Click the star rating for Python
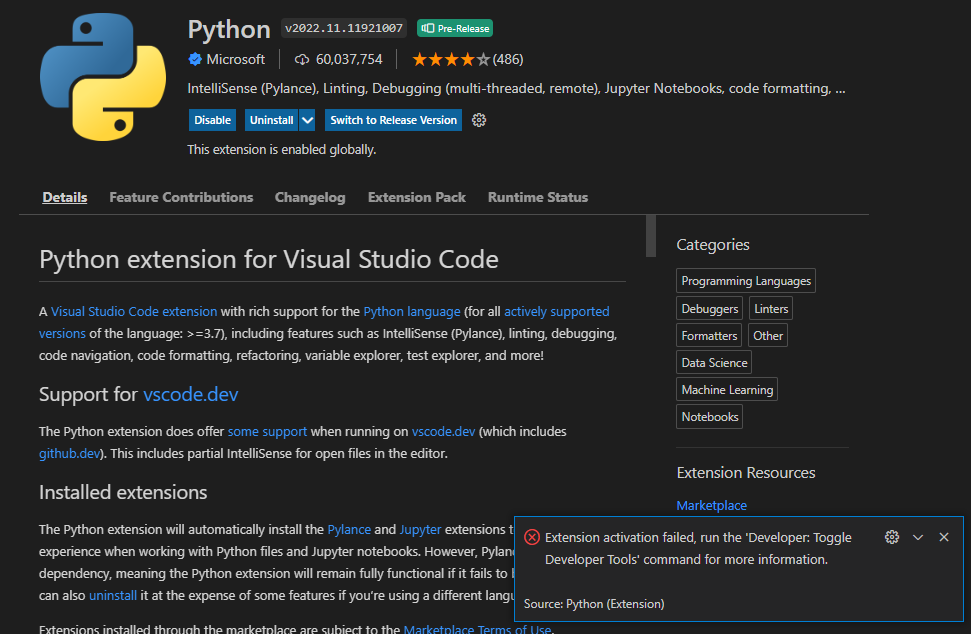 (451, 59)
